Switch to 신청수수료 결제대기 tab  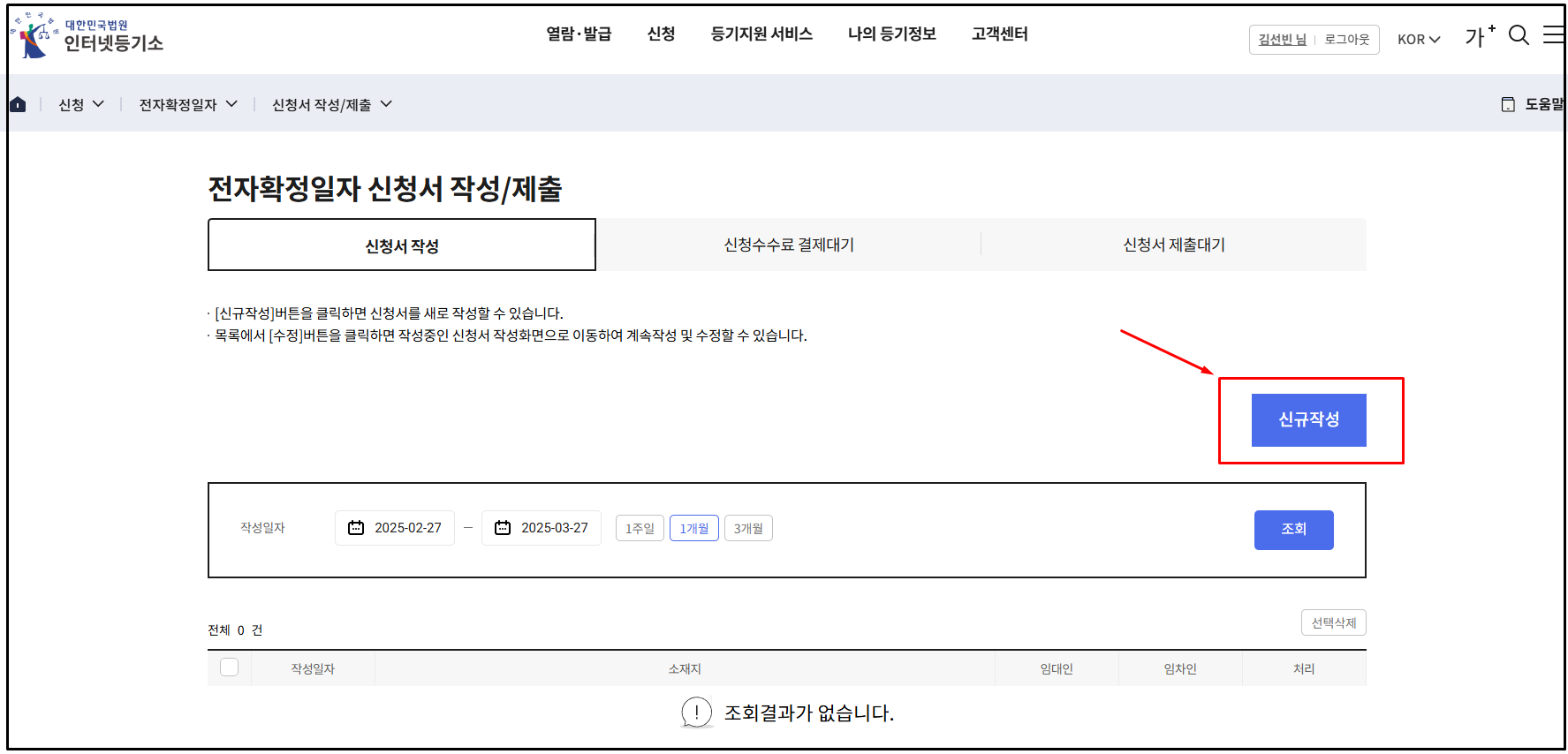coord(789,245)
